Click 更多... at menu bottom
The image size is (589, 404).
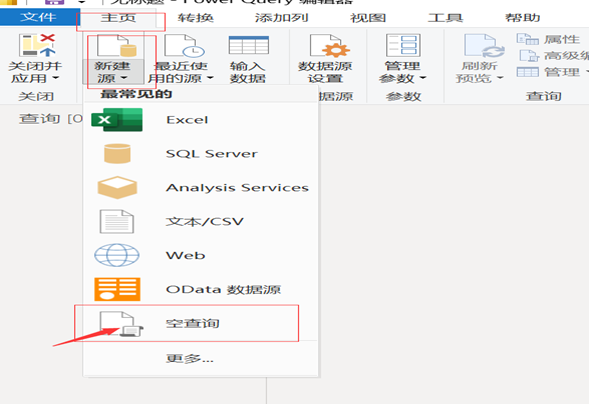[190, 358]
